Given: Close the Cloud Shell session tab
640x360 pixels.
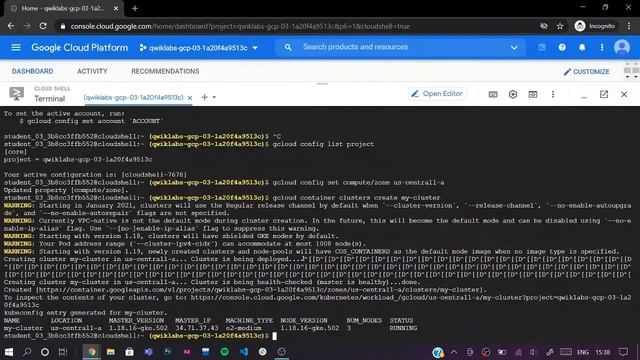Looking at the screenshot, I should click(x=190, y=98).
